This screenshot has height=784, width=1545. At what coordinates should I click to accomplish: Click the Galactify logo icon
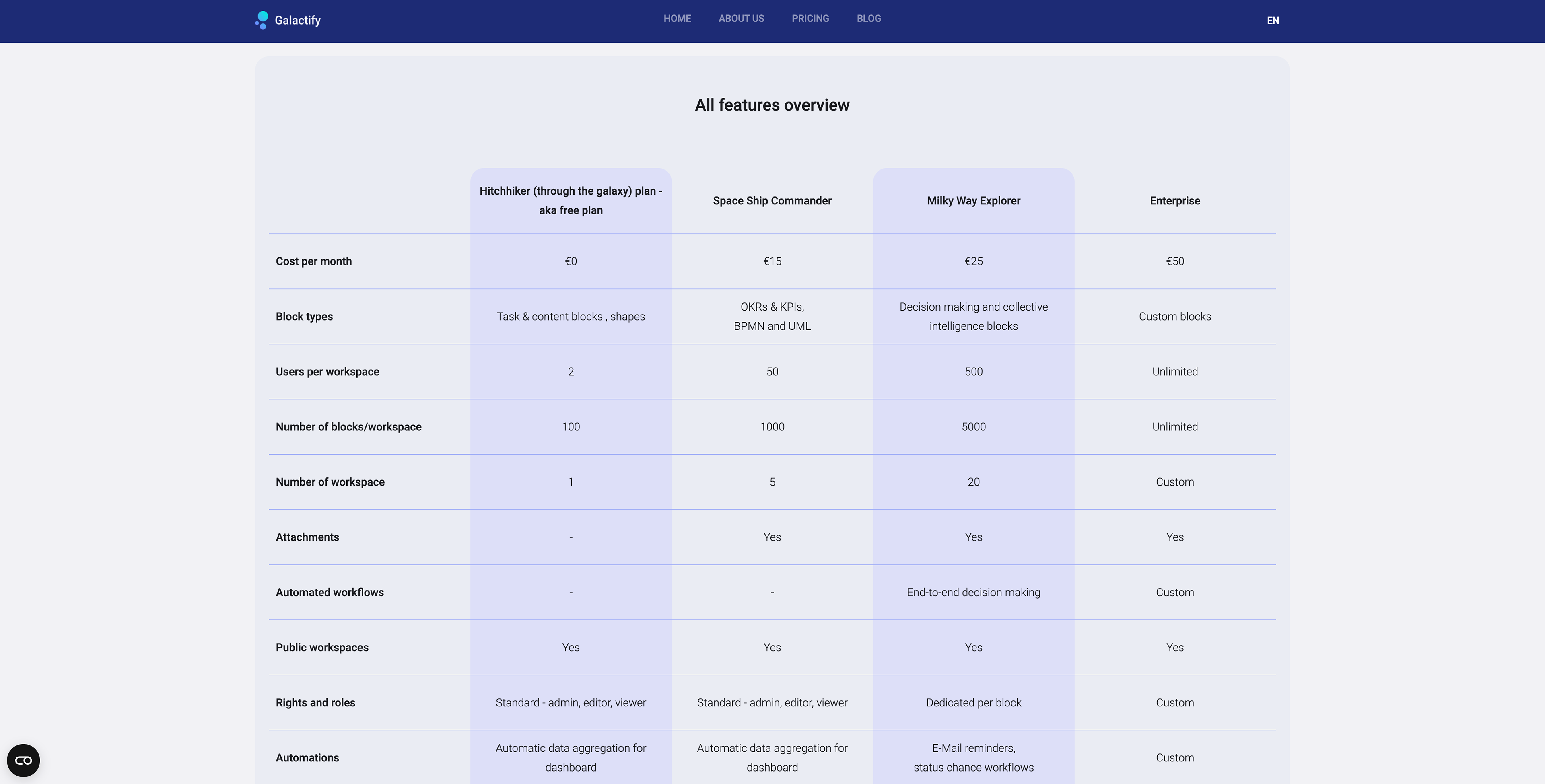(x=262, y=20)
